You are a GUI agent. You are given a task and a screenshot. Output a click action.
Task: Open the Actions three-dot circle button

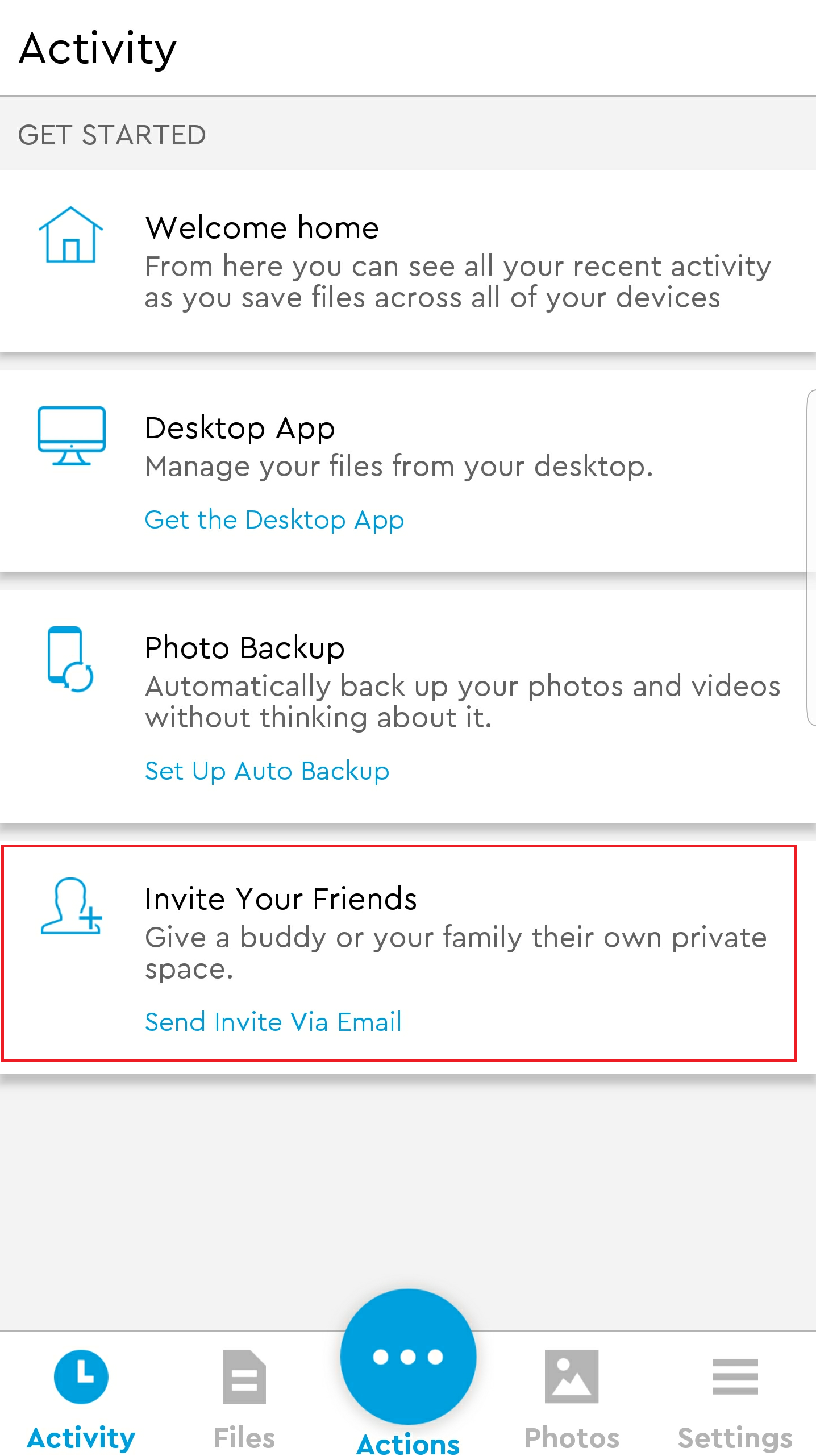click(408, 1357)
